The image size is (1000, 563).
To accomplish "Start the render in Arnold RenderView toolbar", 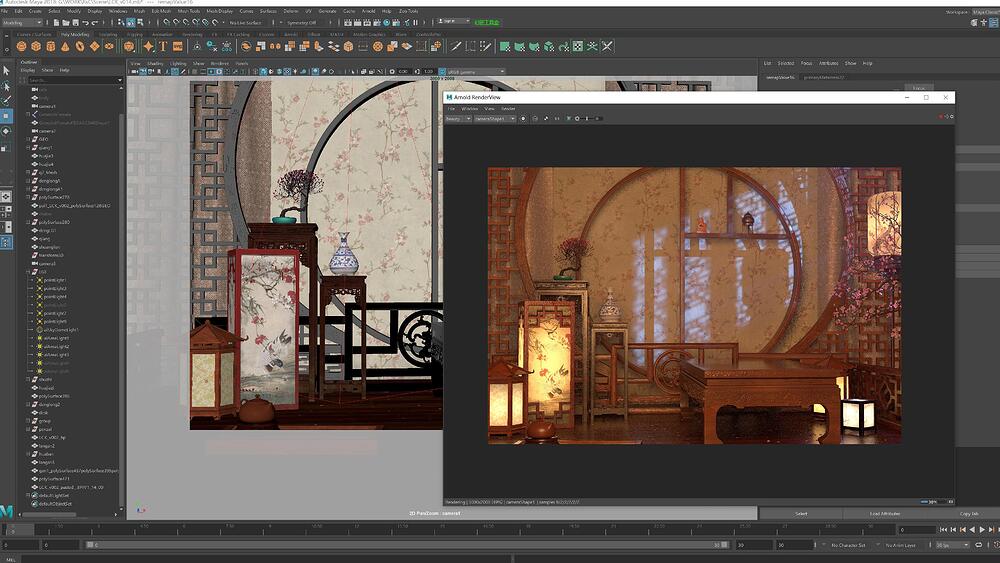I will point(523,119).
